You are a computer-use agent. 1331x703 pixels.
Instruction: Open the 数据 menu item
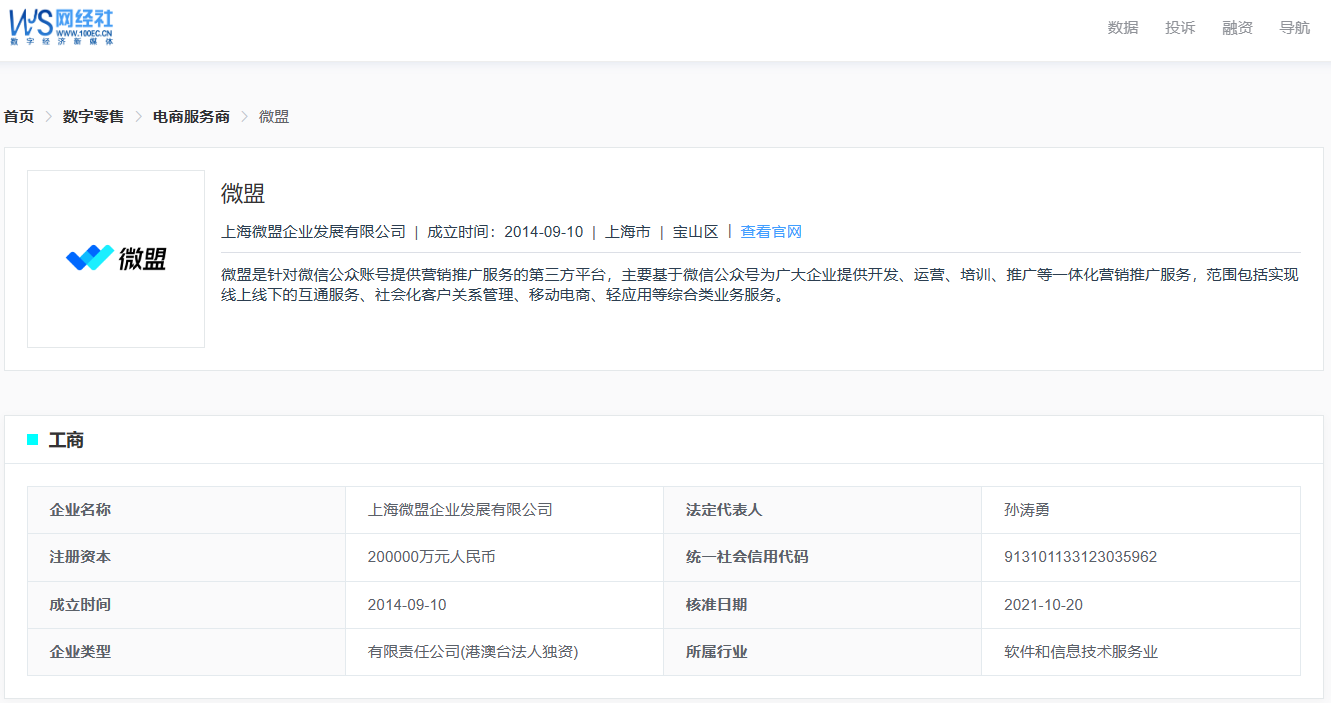tap(1123, 28)
